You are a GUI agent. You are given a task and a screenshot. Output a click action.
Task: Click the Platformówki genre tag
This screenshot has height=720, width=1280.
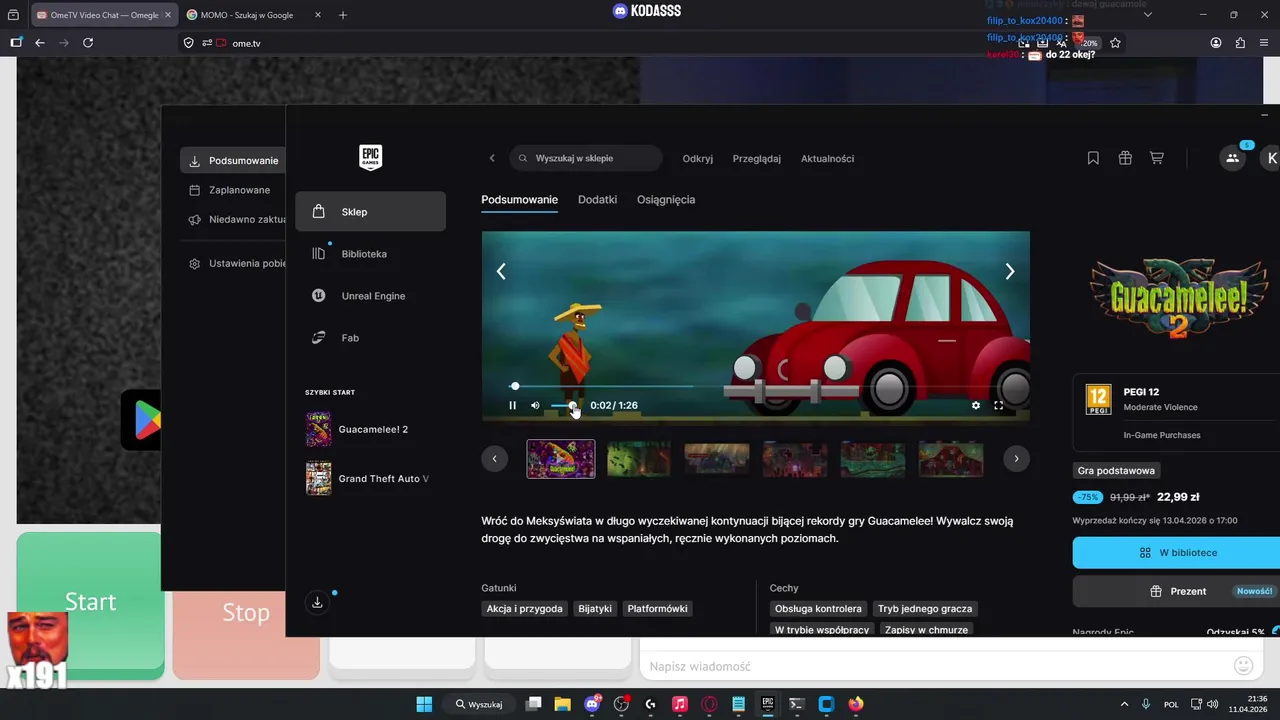coord(657,608)
